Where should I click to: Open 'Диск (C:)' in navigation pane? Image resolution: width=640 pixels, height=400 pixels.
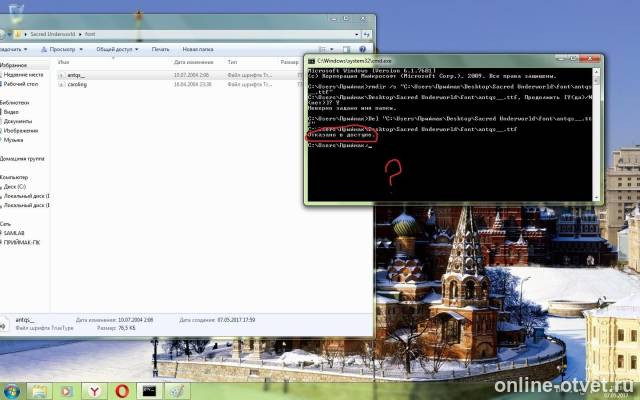coord(15,187)
